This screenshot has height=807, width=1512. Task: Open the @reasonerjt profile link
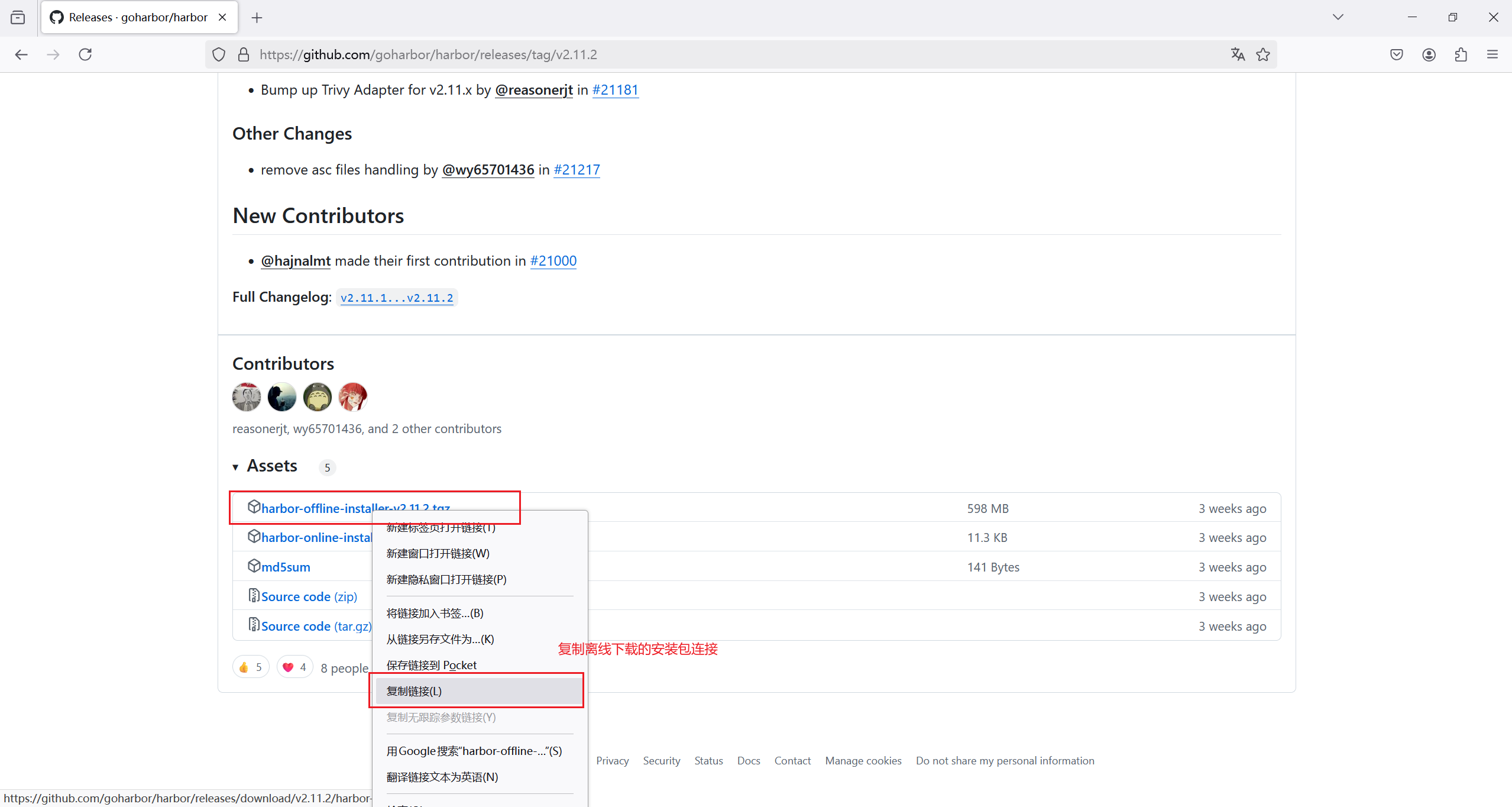[534, 90]
